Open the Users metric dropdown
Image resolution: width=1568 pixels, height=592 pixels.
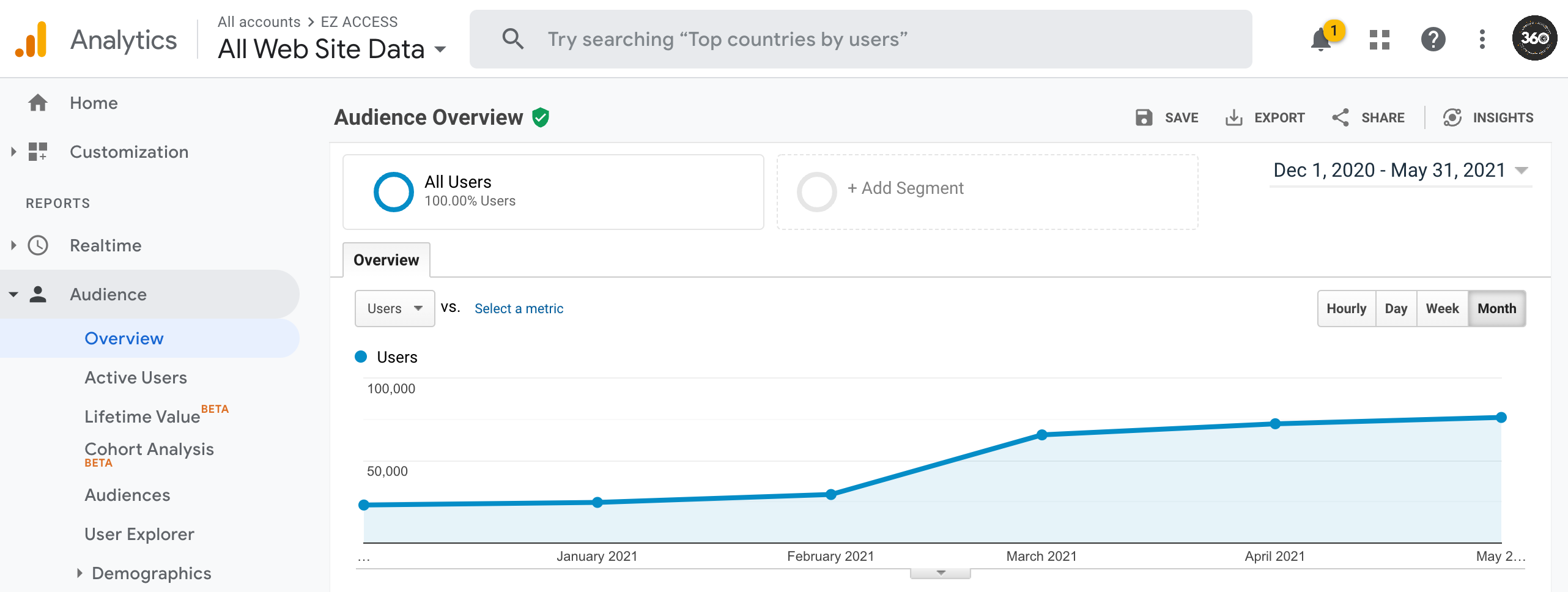pyautogui.click(x=394, y=308)
